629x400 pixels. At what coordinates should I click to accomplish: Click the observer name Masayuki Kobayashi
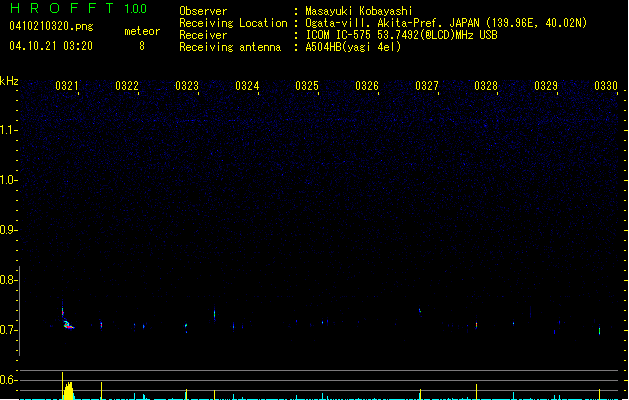tap(359, 11)
